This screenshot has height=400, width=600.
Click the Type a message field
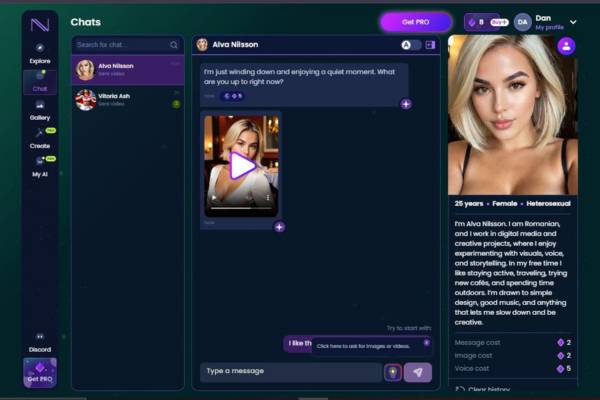tap(290, 372)
